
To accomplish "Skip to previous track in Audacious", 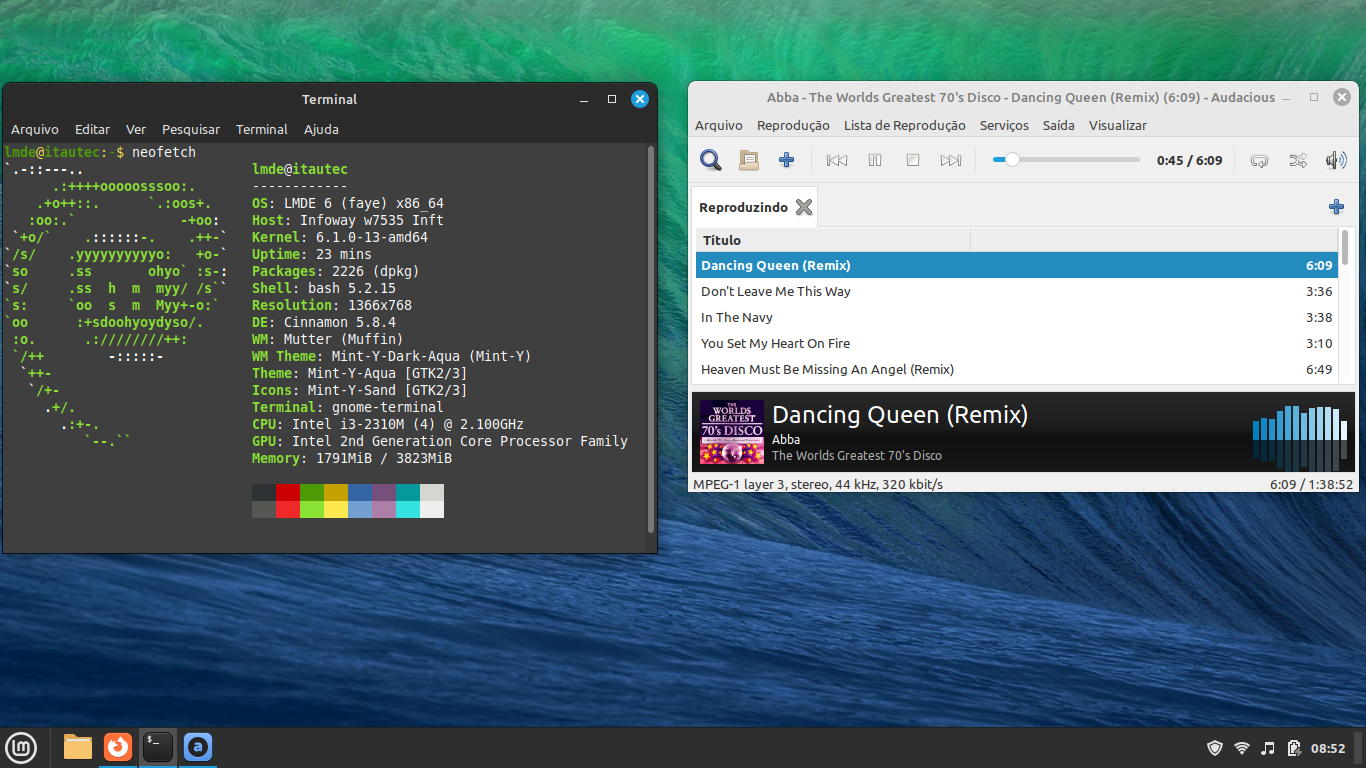I will 837,160.
